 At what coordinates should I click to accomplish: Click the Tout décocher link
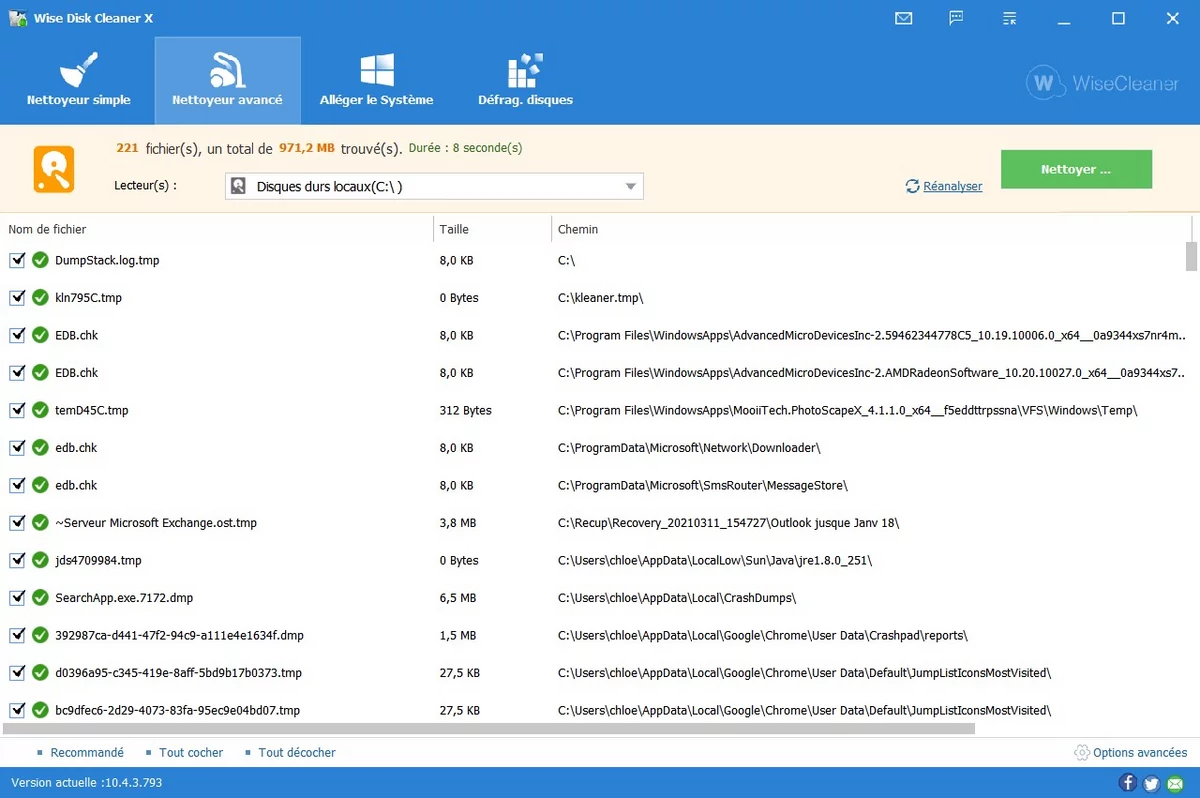[297, 752]
